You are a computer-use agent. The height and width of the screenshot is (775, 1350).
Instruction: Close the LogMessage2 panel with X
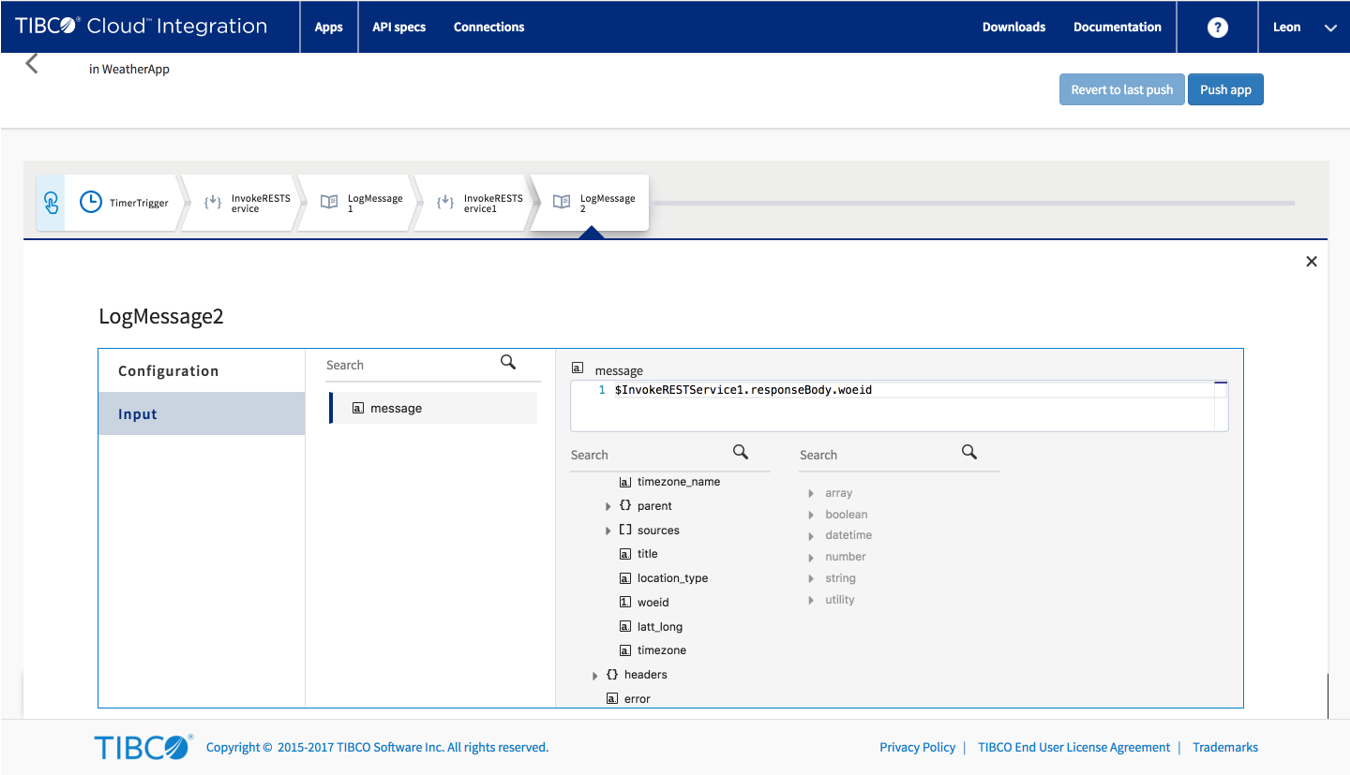(x=1311, y=262)
